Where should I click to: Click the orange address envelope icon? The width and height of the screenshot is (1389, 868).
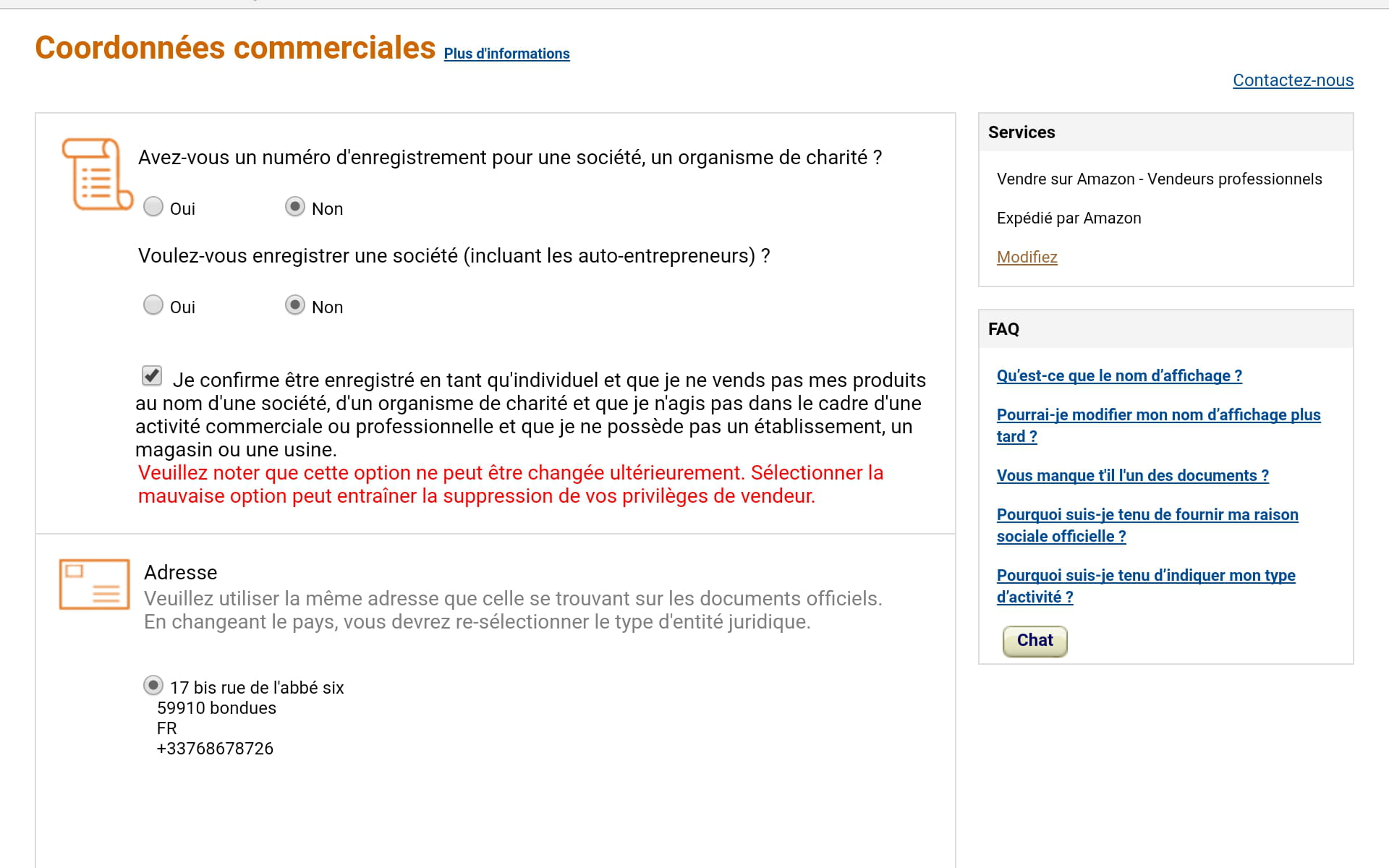coord(94,584)
